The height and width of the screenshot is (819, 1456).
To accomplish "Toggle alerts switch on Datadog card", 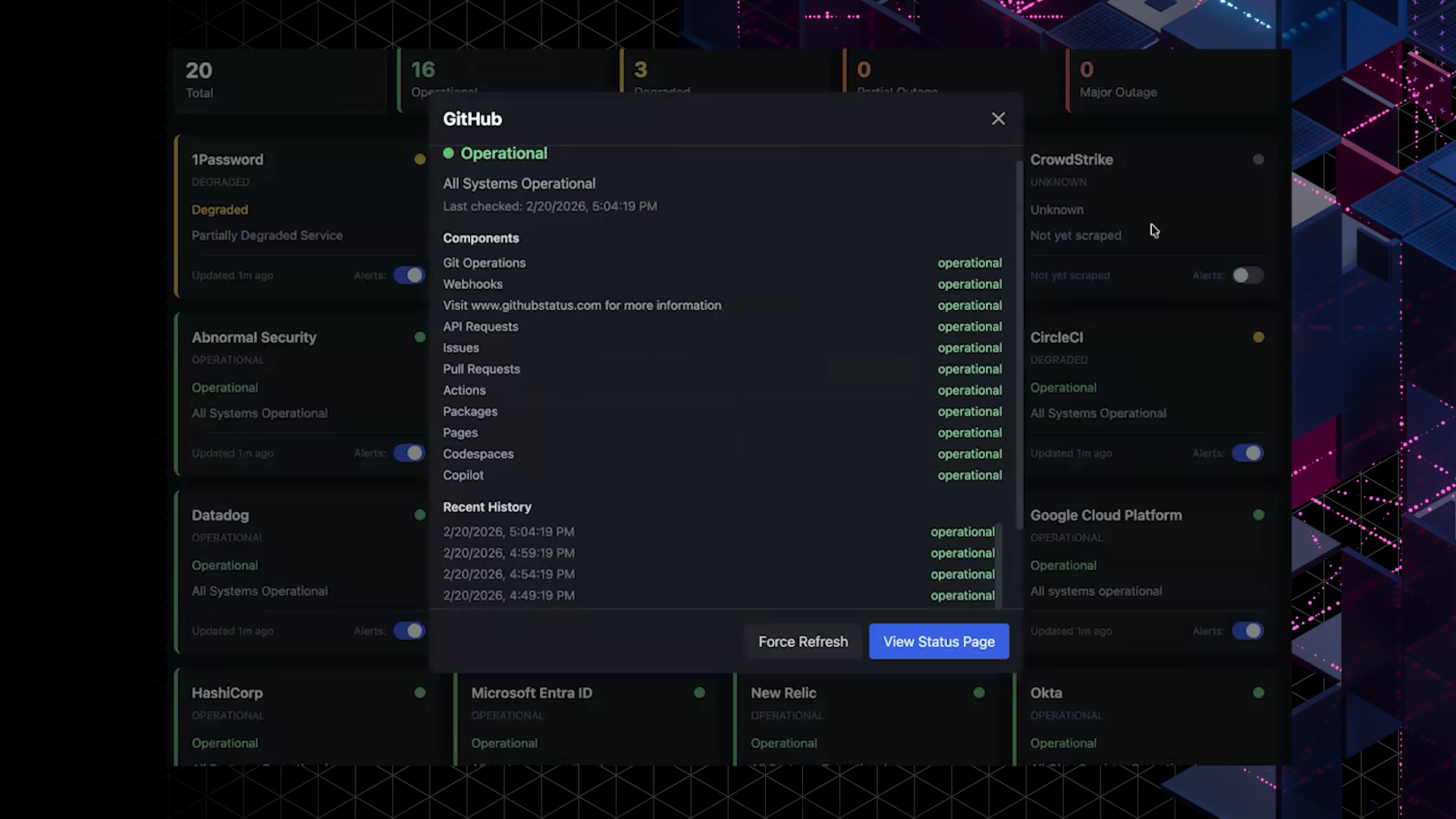I will (x=409, y=631).
